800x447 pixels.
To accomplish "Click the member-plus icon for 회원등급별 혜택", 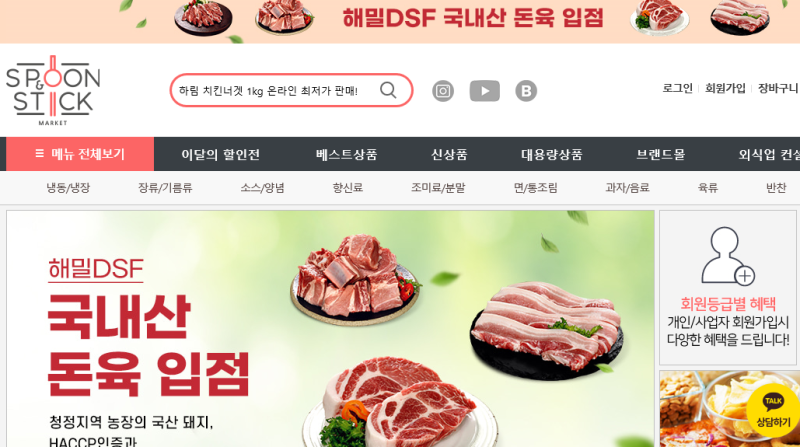I will coord(728,256).
